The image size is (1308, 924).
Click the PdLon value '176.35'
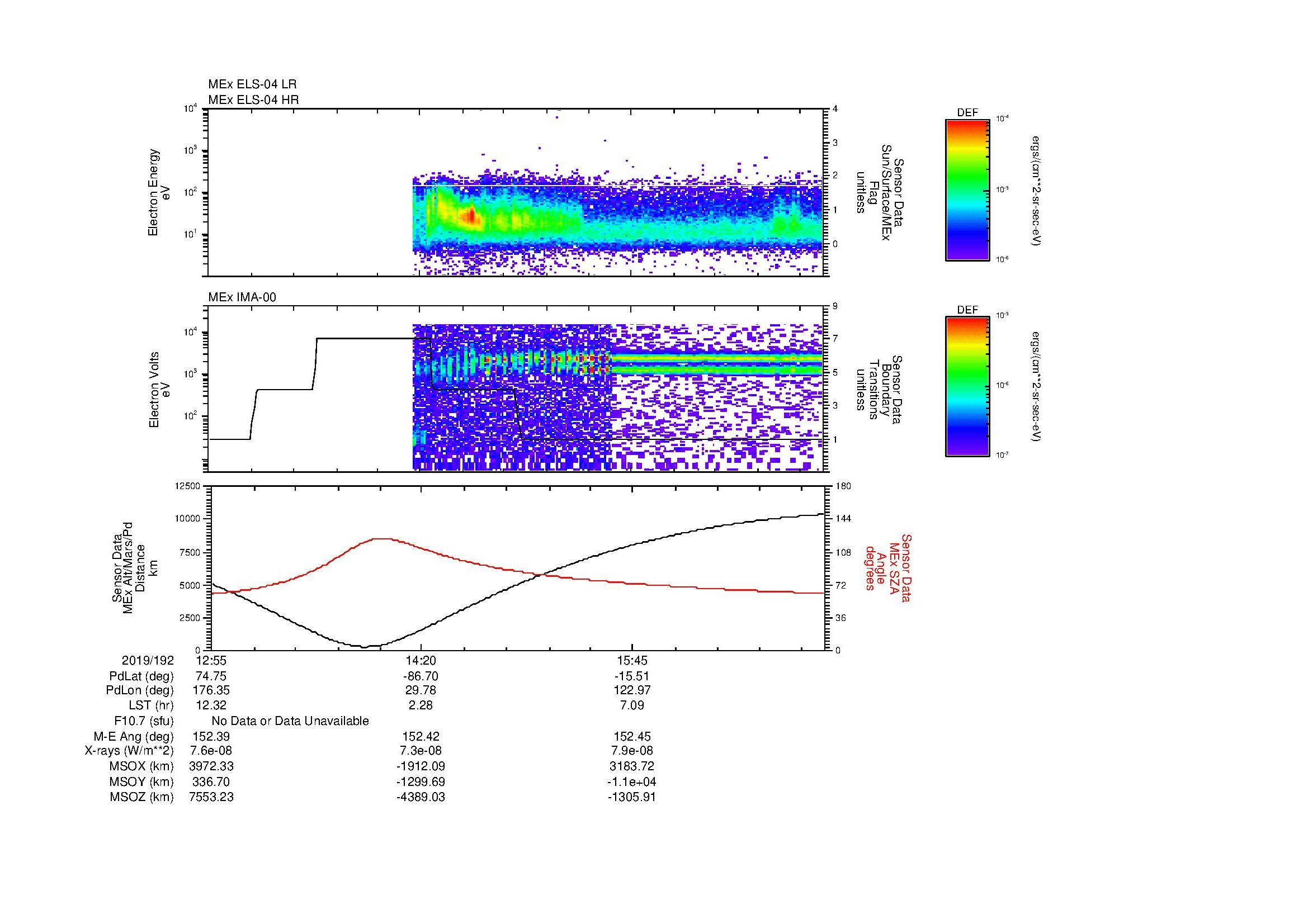[211, 690]
